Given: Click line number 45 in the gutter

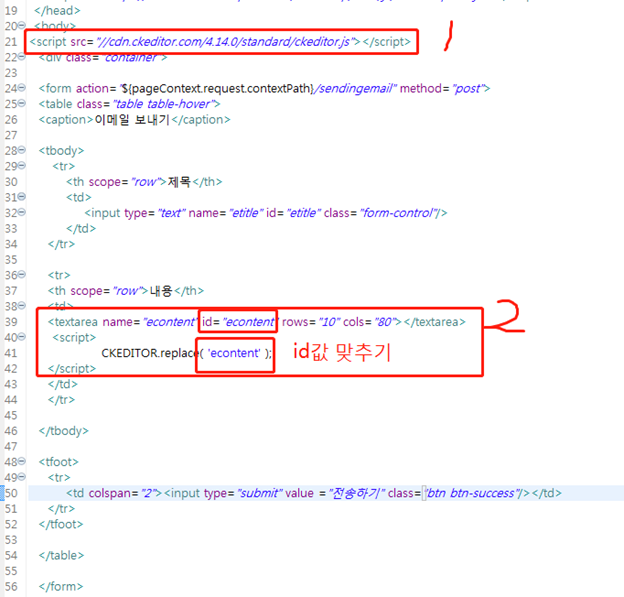Looking at the screenshot, I should pos(11,416).
